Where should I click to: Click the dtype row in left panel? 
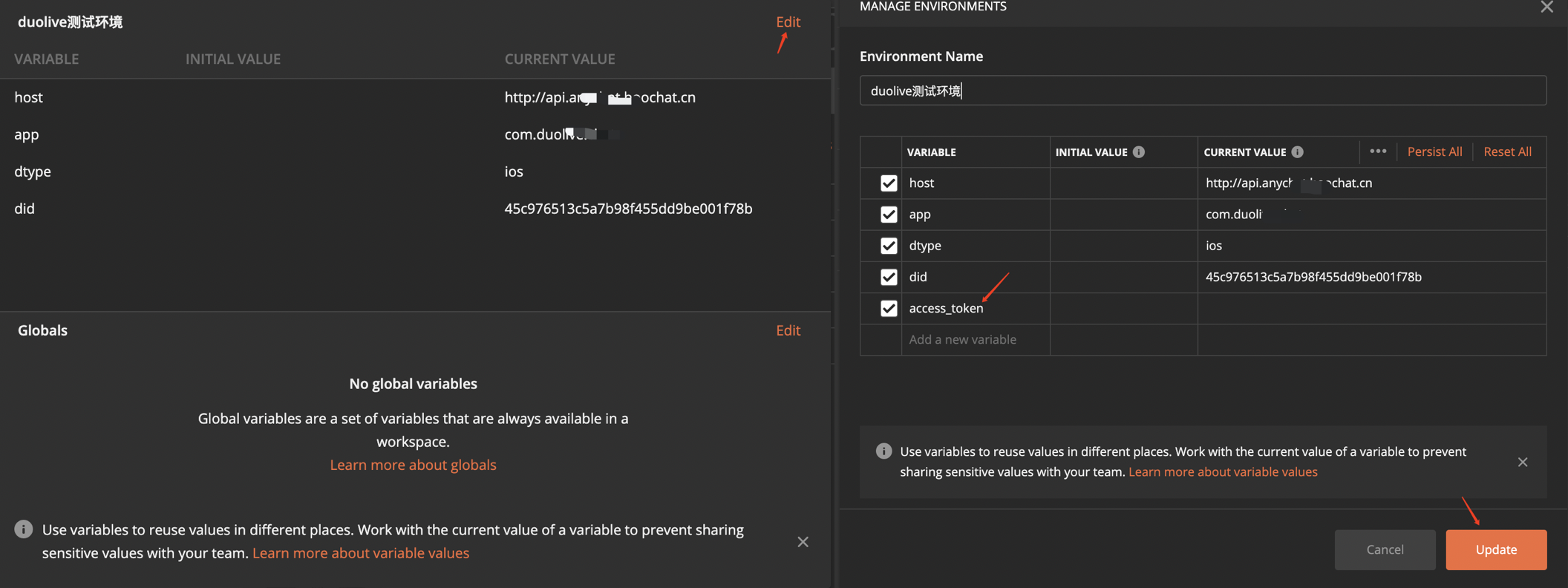click(x=414, y=171)
